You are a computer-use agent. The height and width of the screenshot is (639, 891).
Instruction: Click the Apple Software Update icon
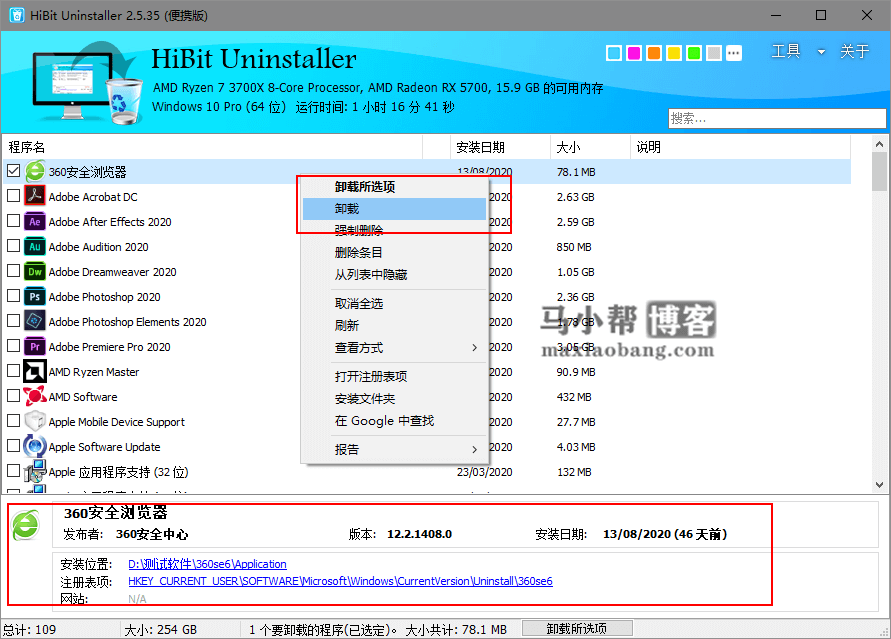35,446
